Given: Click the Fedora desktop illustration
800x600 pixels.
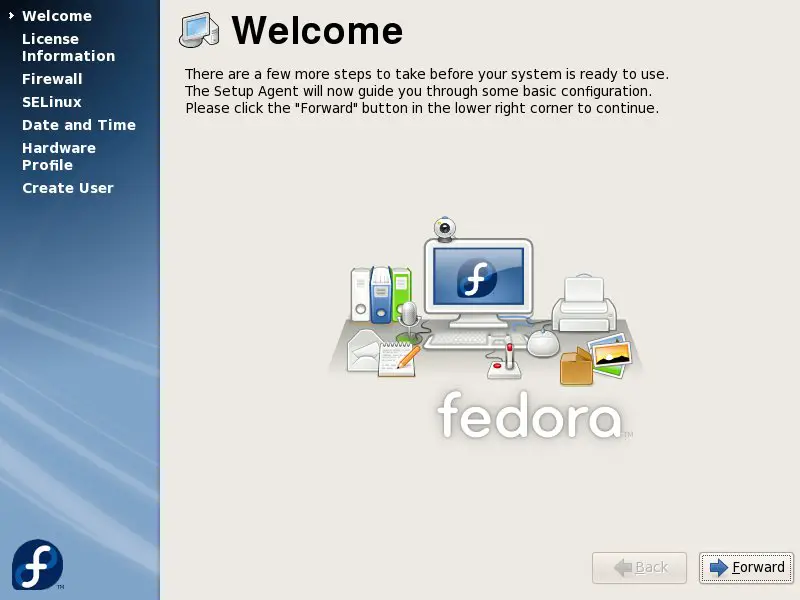Looking at the screenshot, I should 485,329.
